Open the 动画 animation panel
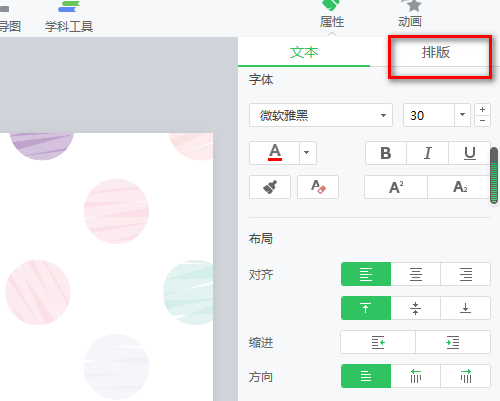Image resolution: width=500 pixels, height=401 pixels. (x=410, y=15)
